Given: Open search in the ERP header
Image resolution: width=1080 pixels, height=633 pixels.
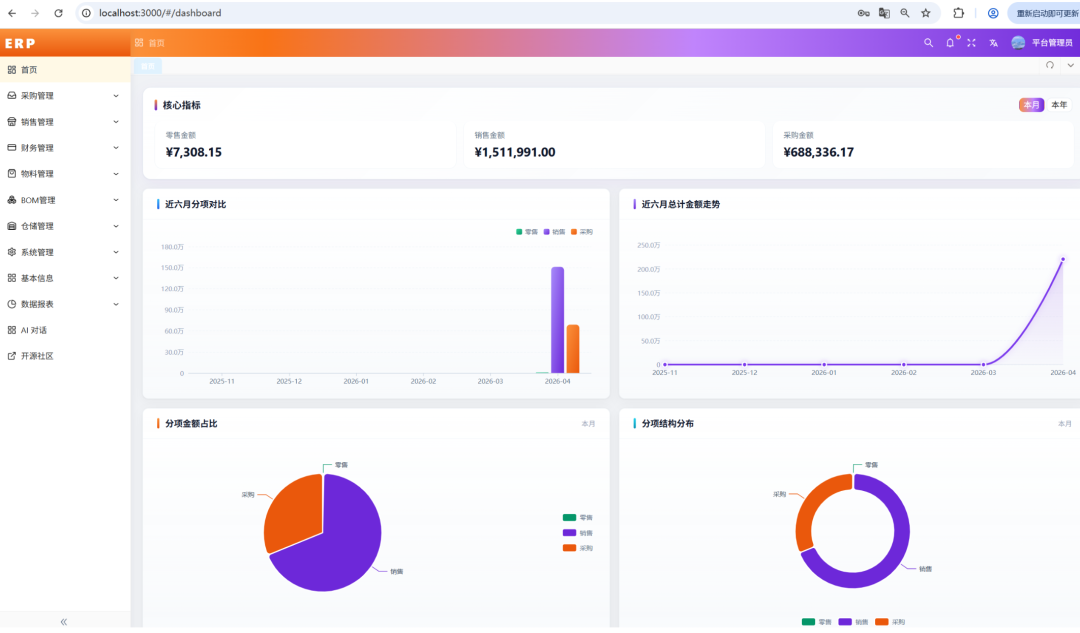Looking at the screenshot, I should (928, 43).
